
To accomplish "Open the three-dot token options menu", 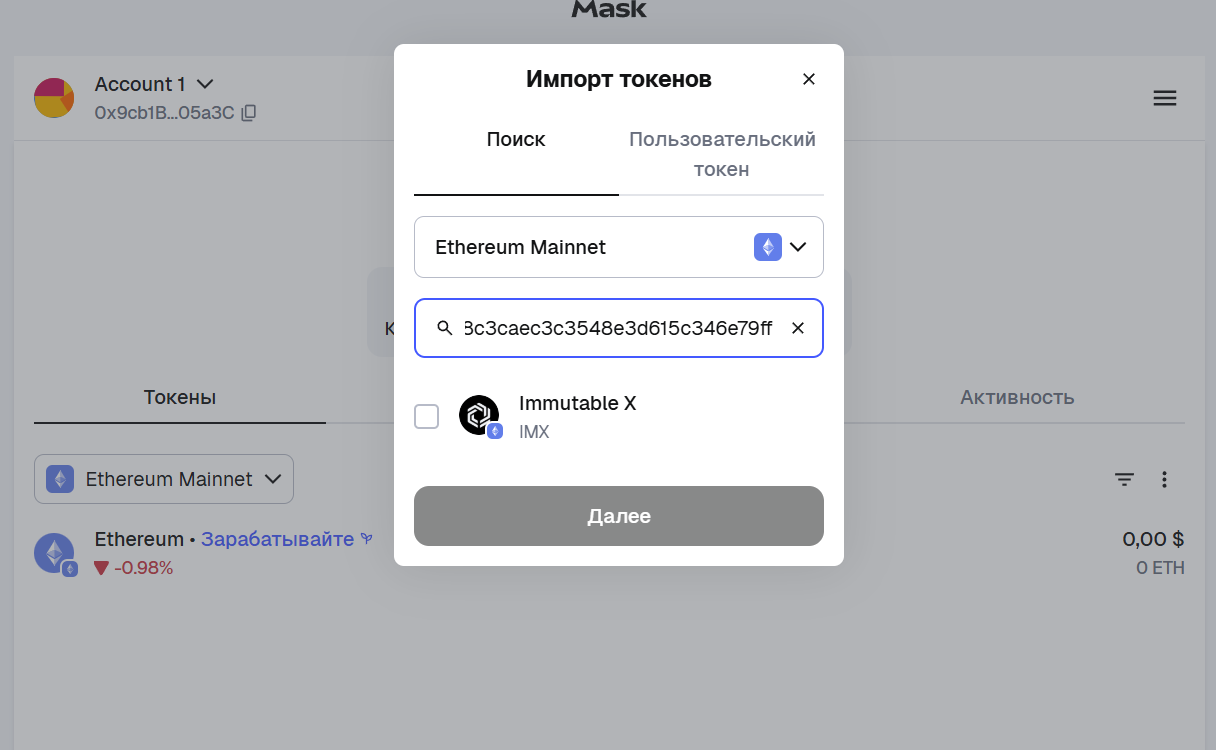I will tap(1164, 480).
